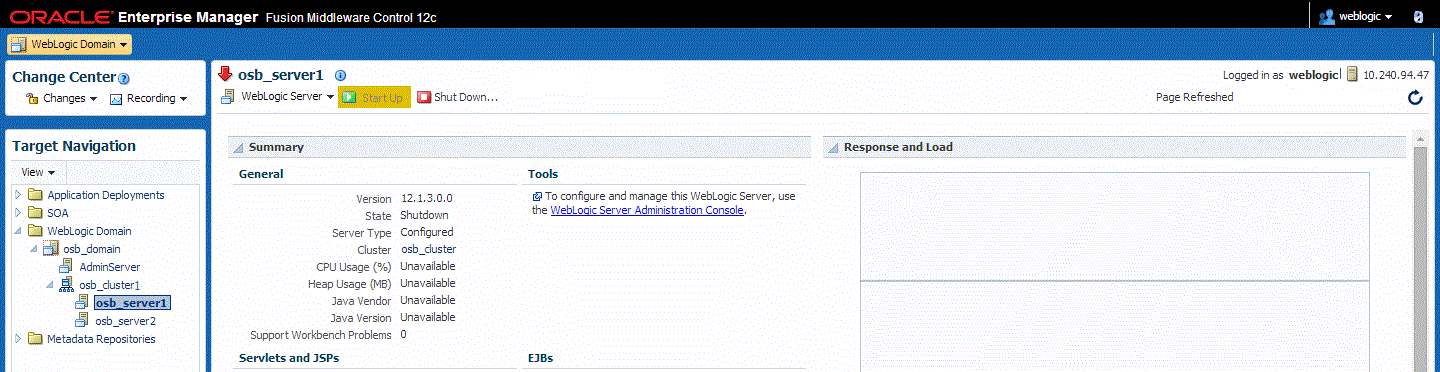Screen dimensions: 1440x372
Task: Expand Application Deployments tree node
Action: point(18,195)
